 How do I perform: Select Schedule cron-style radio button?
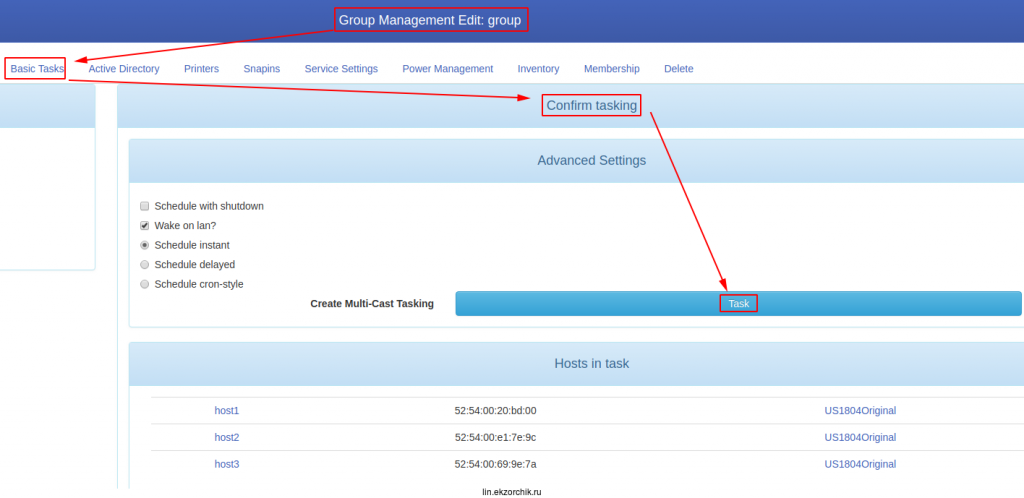pyautogui.click(x=145, y=284)
